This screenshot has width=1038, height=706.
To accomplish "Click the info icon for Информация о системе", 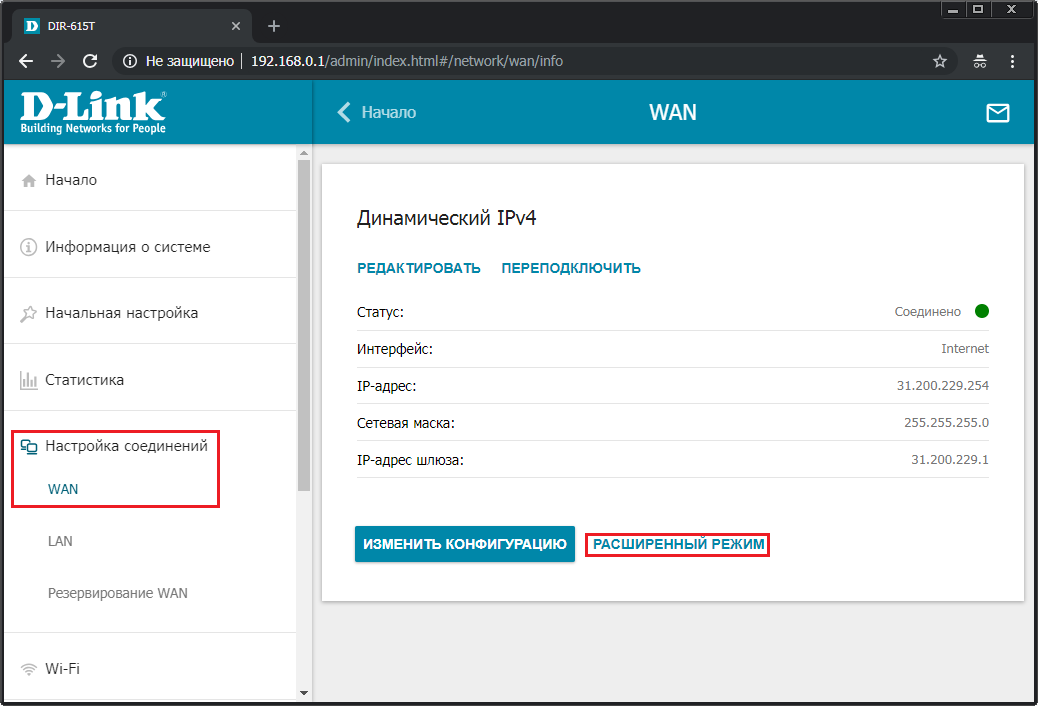I will coord(28,247).
